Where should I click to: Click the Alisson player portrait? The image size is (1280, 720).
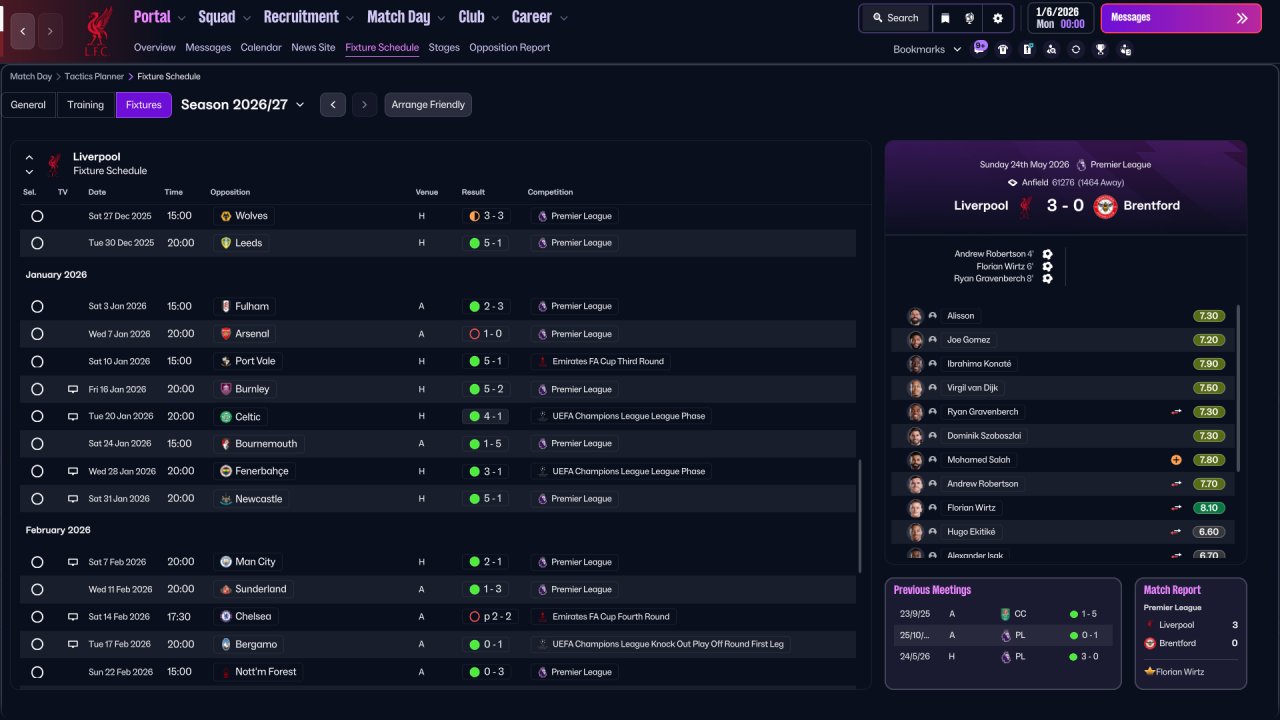[915, 316]
